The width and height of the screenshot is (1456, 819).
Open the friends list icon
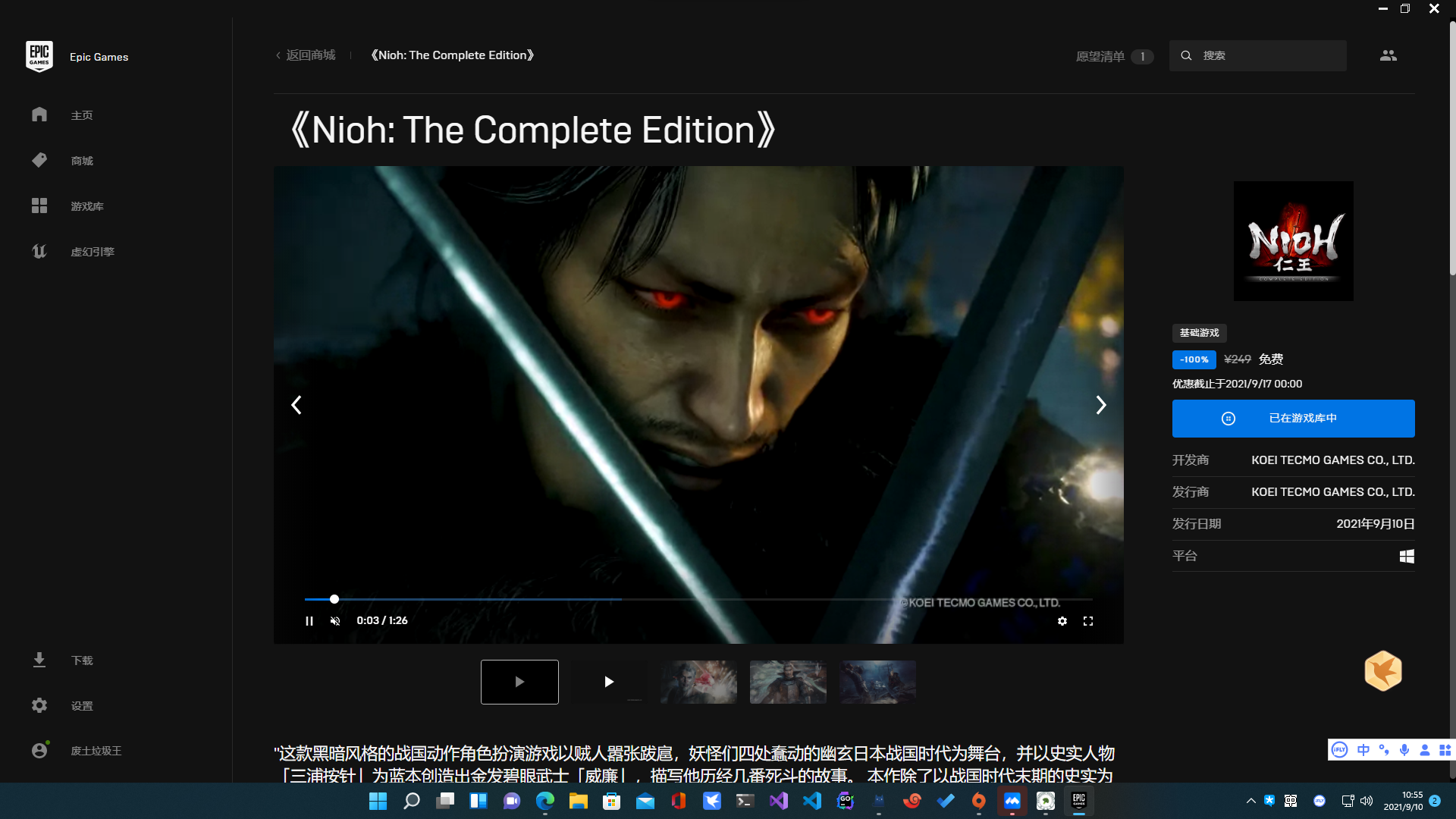point(1388,56)
